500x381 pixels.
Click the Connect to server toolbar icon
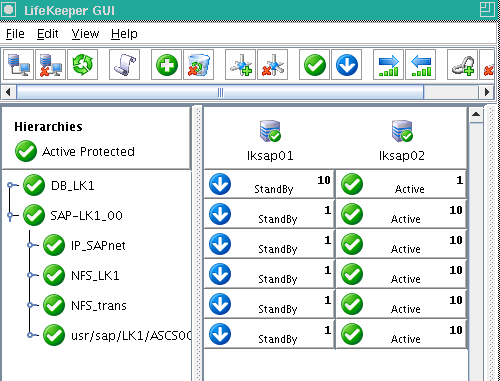click(18, 65)
